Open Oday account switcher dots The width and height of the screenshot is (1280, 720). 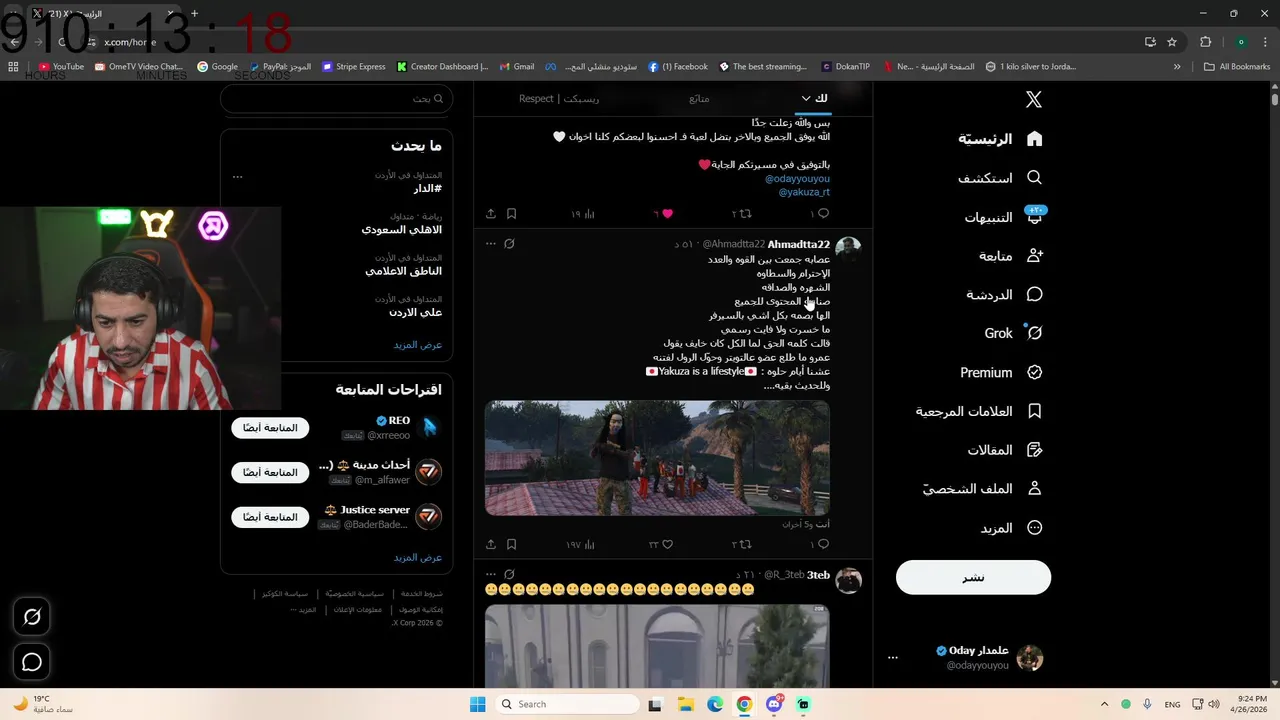893,658
